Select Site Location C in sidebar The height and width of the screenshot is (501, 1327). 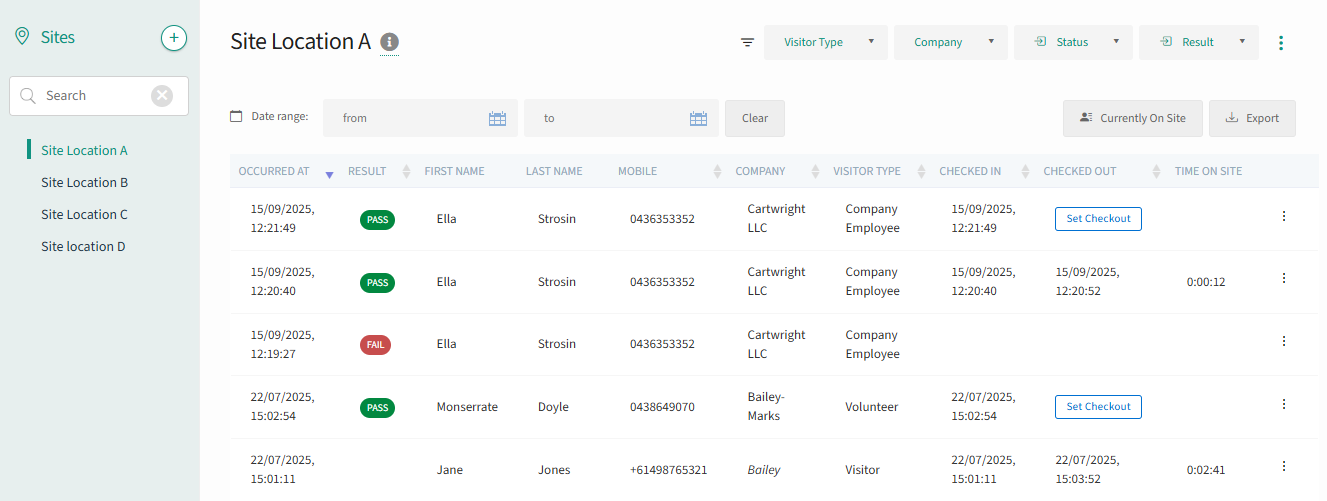tap(84, 215)
